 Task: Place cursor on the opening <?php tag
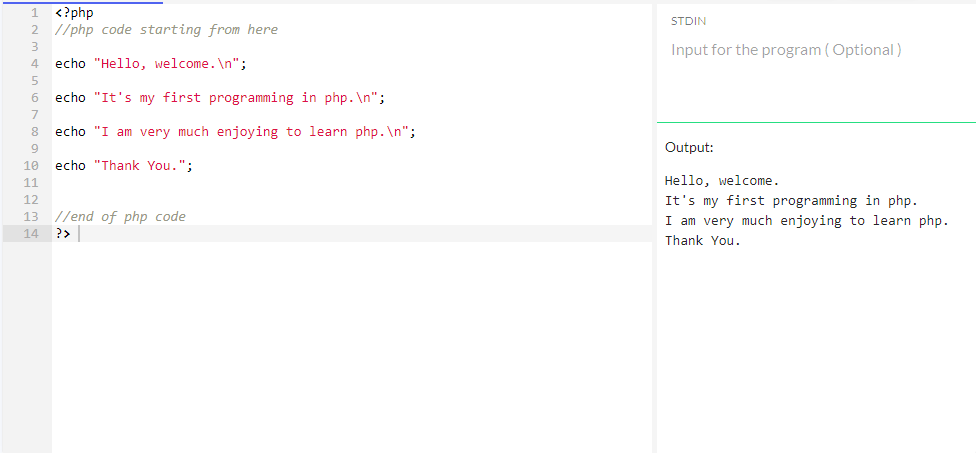(x=74, y=13)
